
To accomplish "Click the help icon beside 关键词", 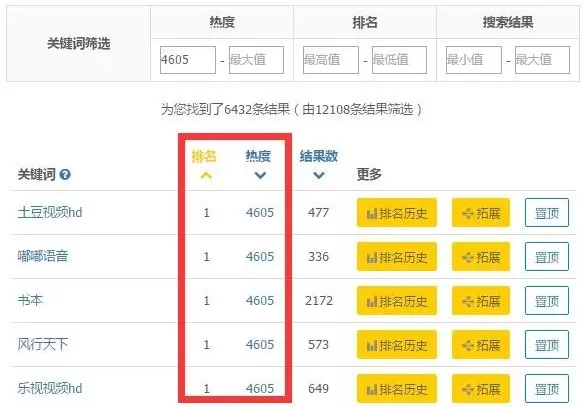I will (65, 174).
